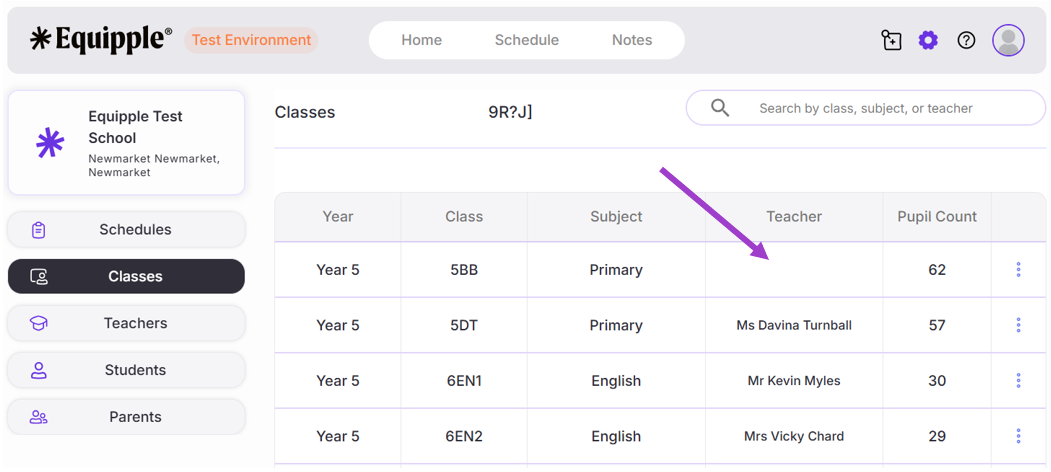
Task: Open the add folder icon in header
Action: click(891, 40)
